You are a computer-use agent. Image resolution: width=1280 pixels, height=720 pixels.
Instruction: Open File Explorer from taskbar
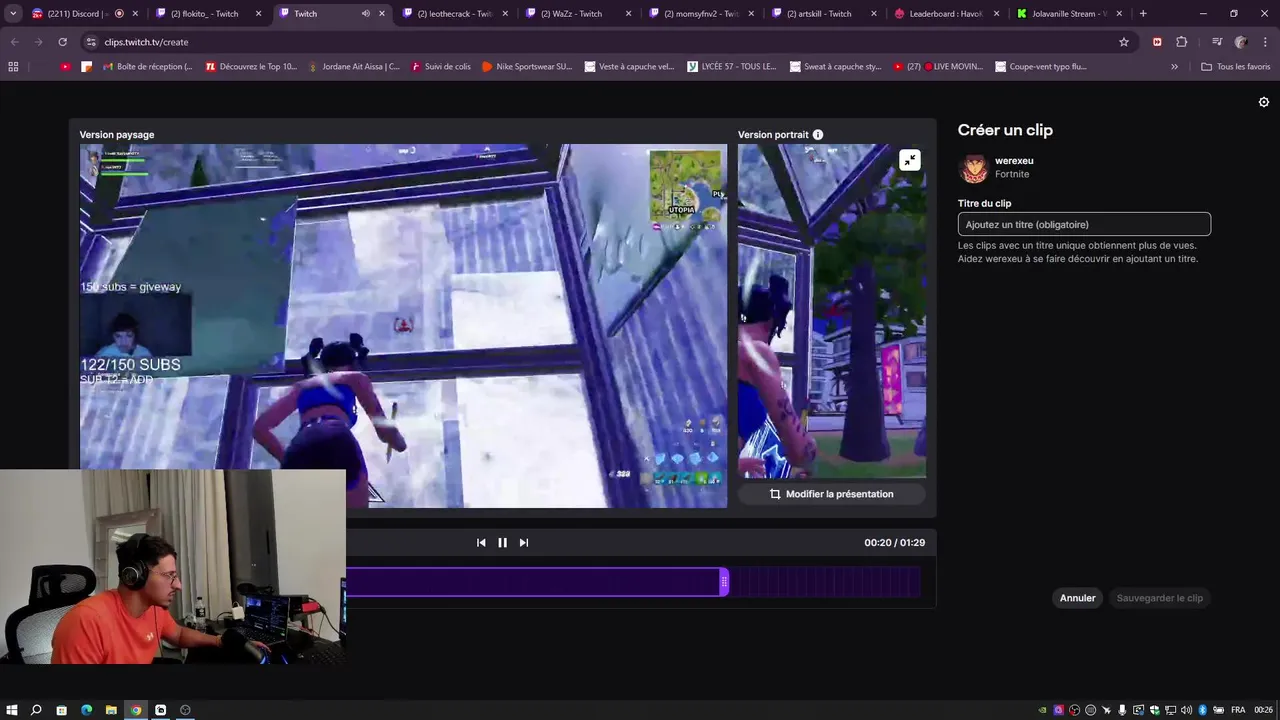(111, 710)
